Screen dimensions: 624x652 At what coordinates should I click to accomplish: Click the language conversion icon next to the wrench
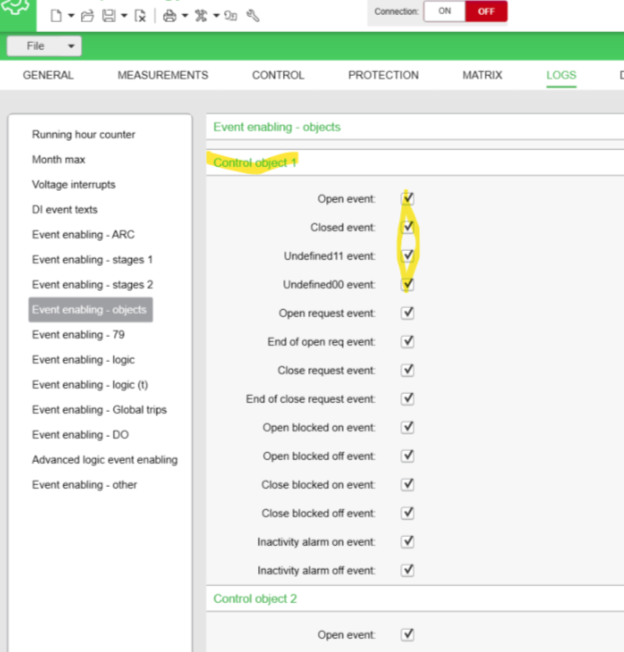[x=231, y=16]
